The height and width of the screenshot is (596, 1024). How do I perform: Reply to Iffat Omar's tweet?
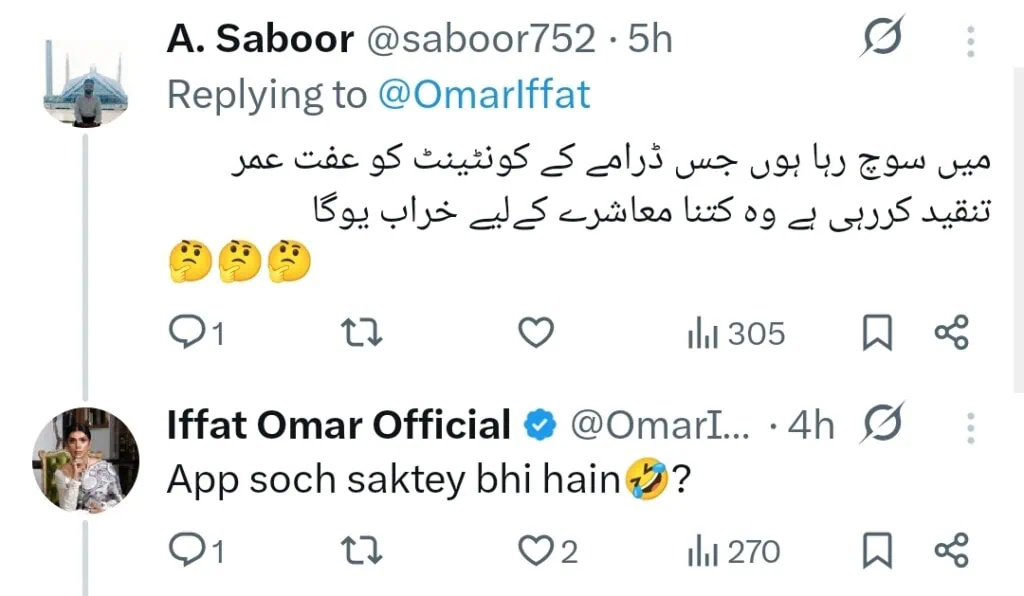pos(184,551)
